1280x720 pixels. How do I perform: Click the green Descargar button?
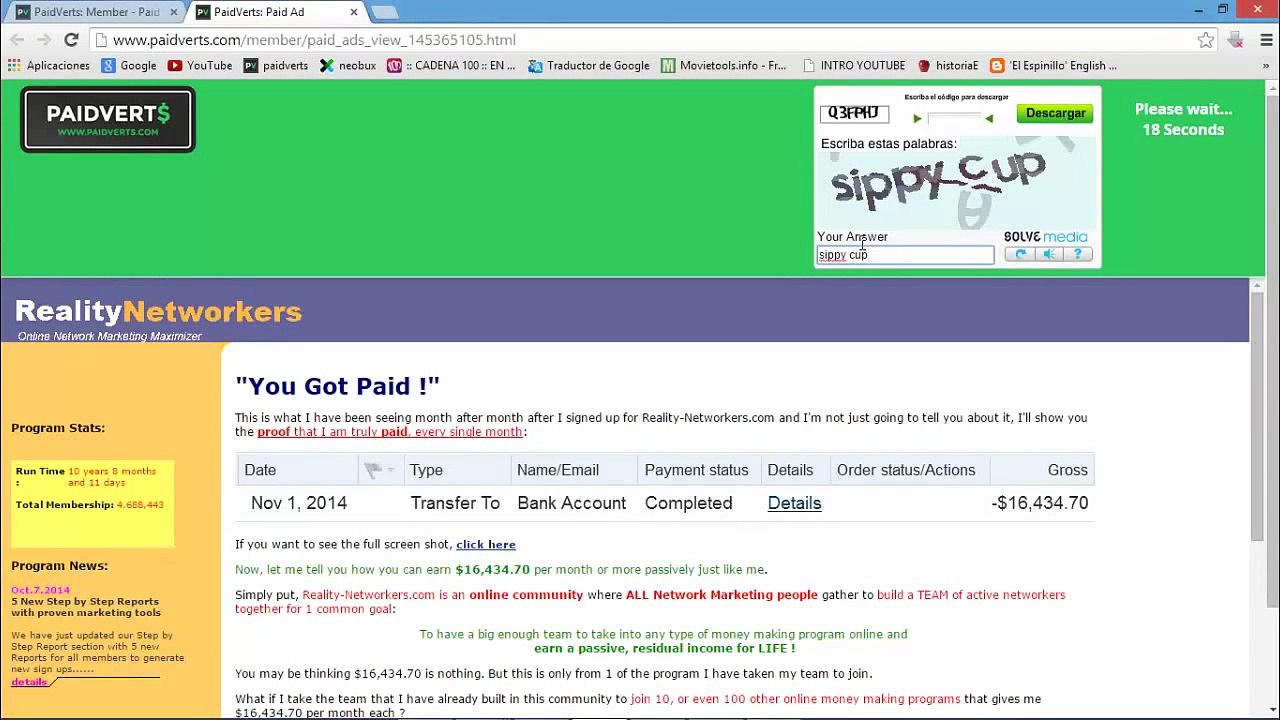[x=1055, y=113]
